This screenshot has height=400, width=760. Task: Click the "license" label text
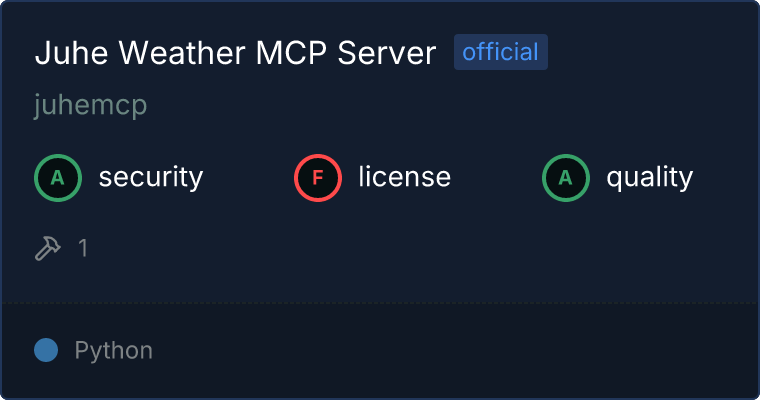(x=405, y=177)
